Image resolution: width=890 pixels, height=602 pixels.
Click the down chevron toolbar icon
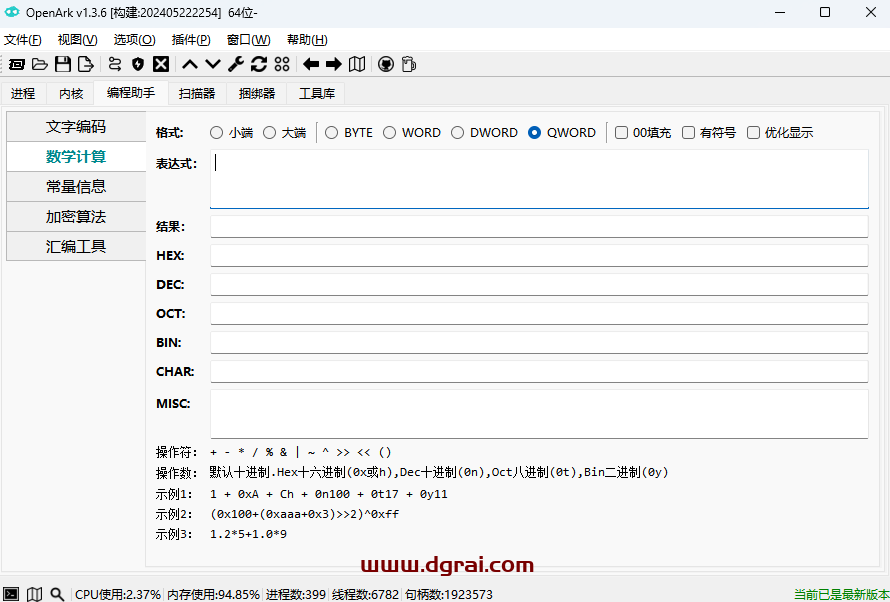[213, 64]
